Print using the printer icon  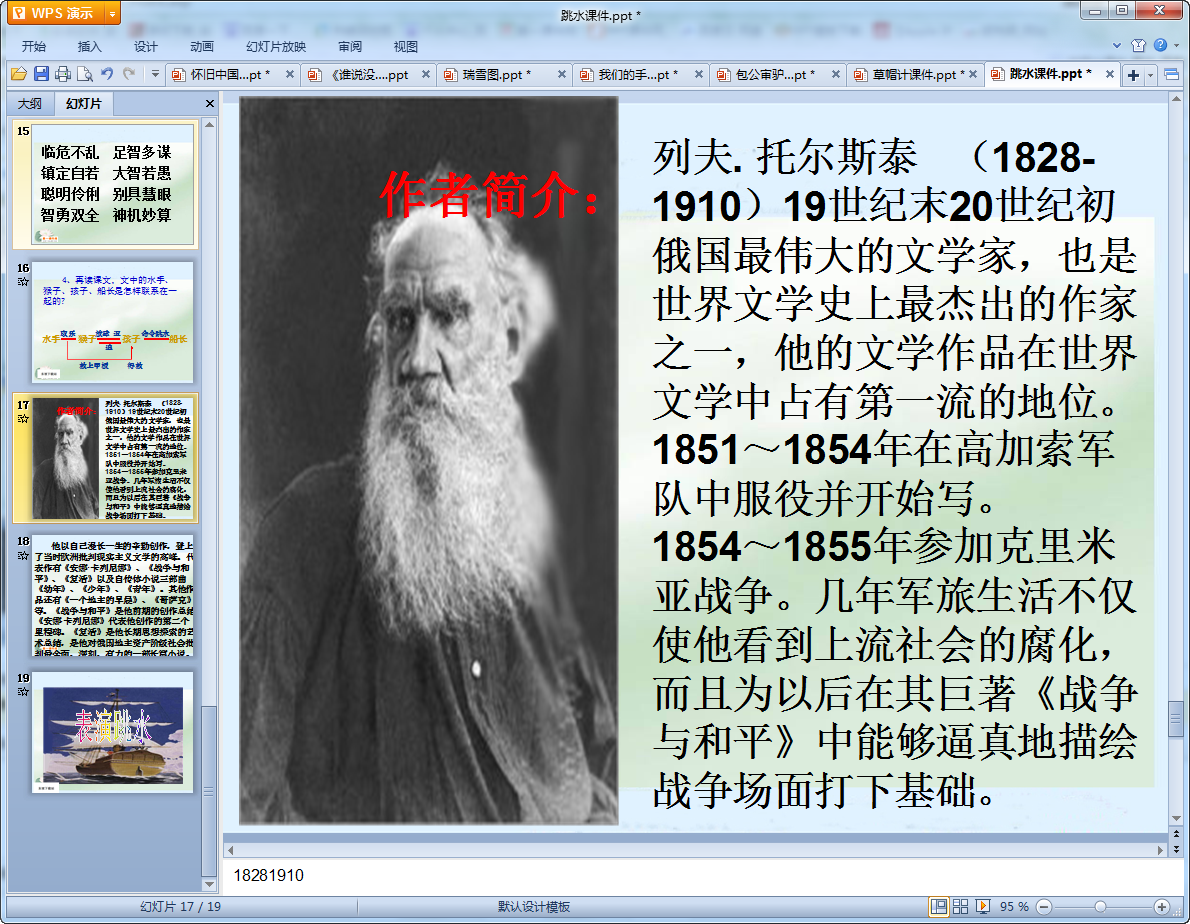tap(63, 74)
